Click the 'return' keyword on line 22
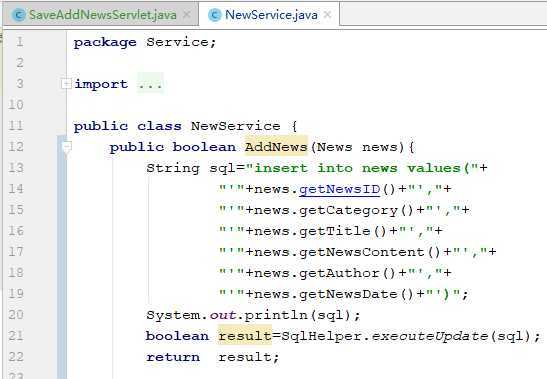547x379 pixels. [x=173, y=357]
